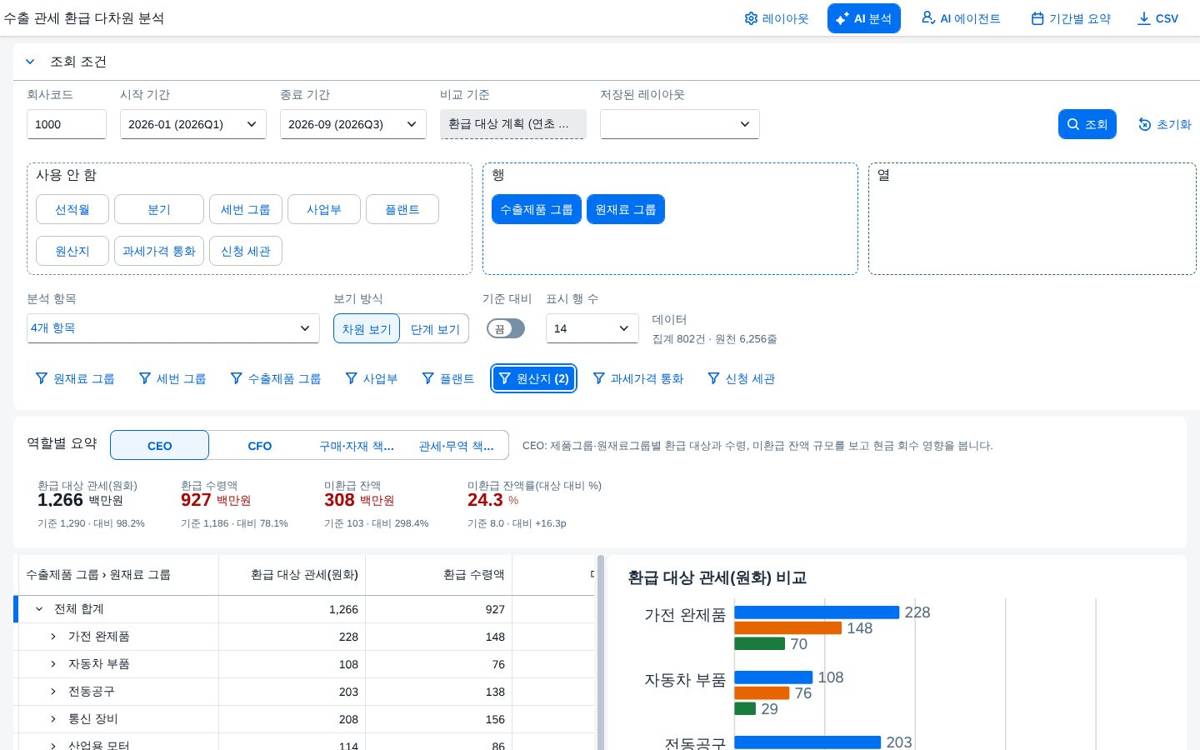Select the CFO role tab

point(260,446)
